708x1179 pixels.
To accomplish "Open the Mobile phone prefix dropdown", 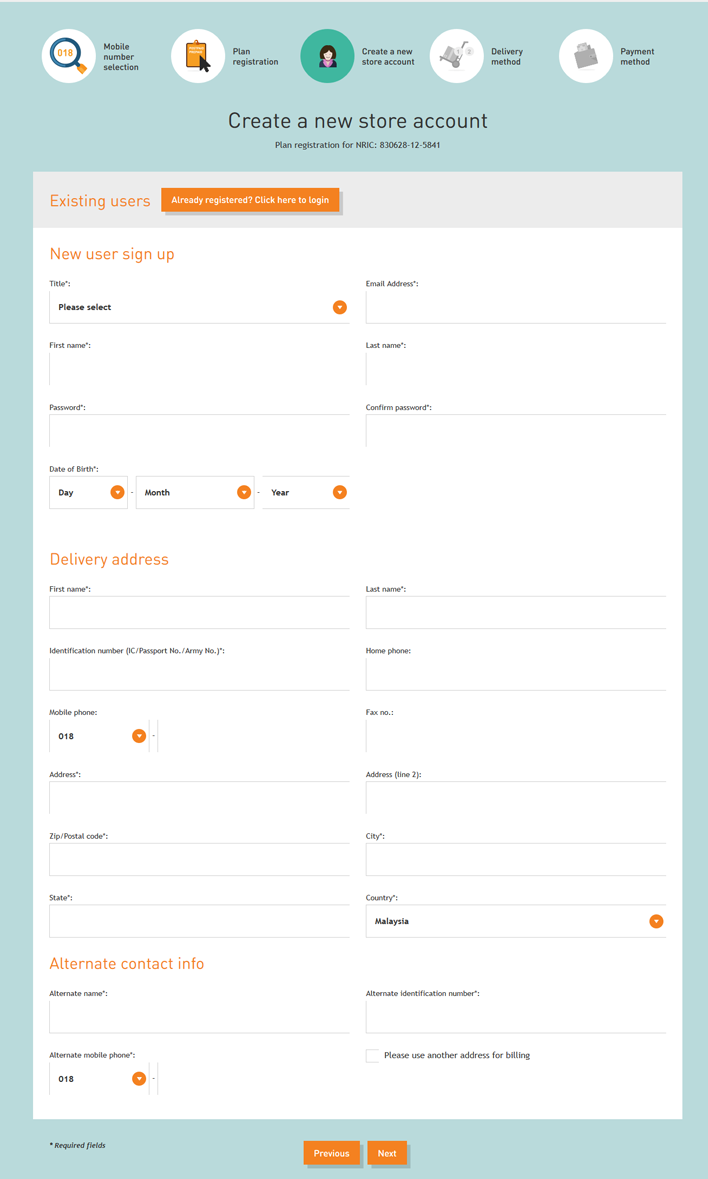I will point(99,737).
